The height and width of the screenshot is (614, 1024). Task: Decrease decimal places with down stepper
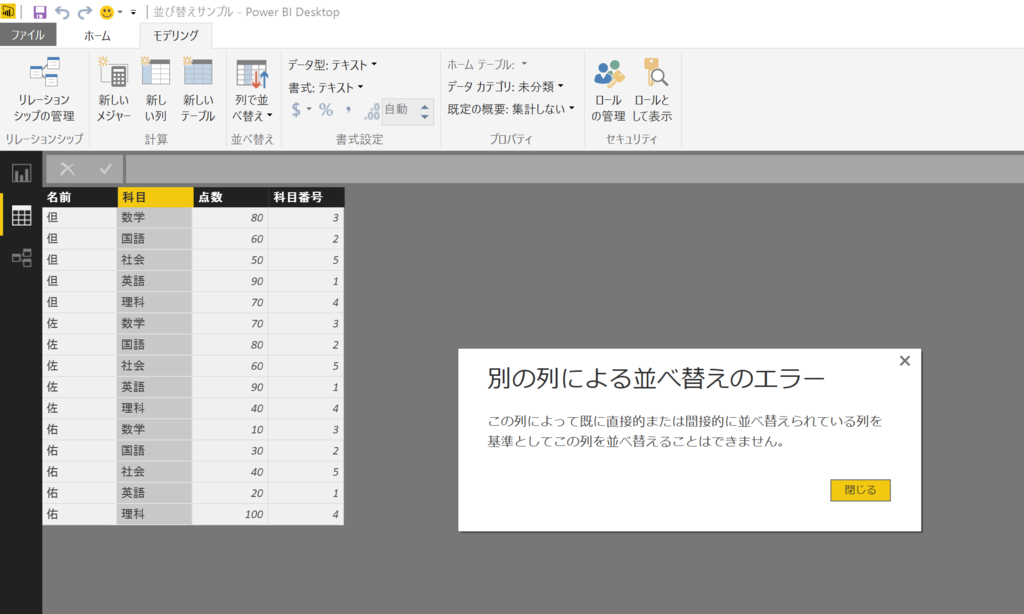[x=424, y=116]
